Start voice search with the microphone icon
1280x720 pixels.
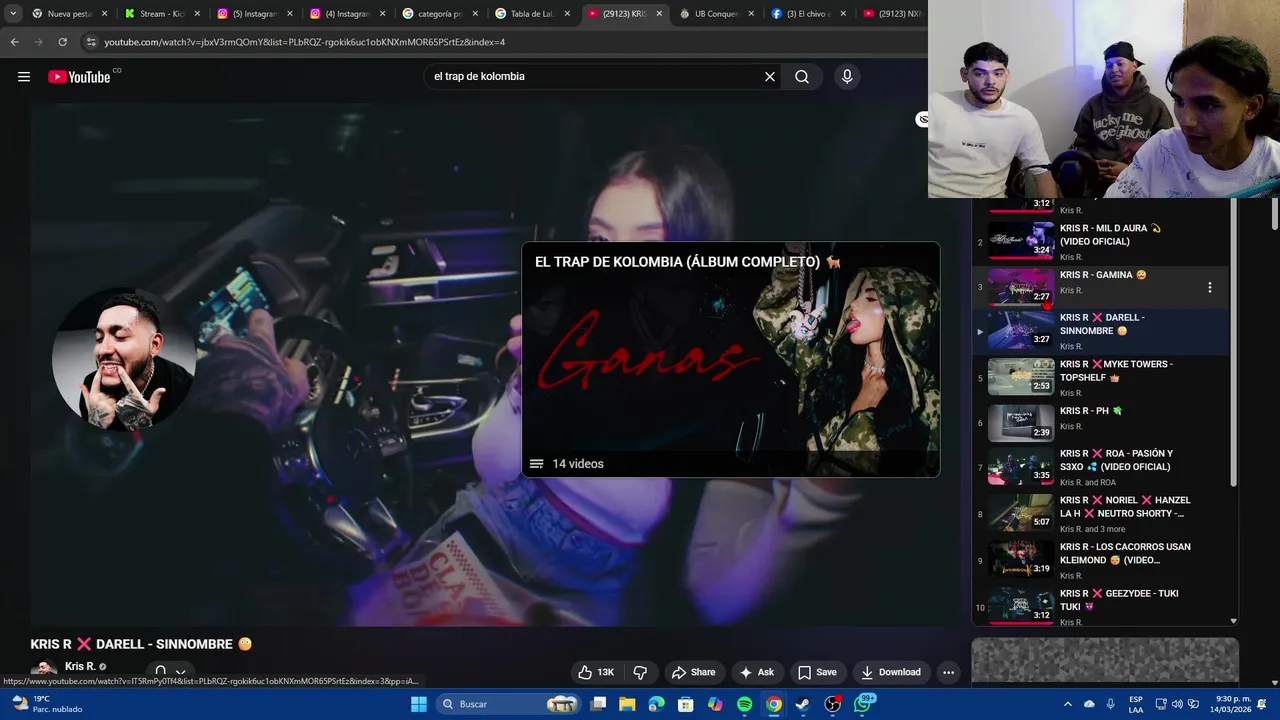tap(847, 77)
